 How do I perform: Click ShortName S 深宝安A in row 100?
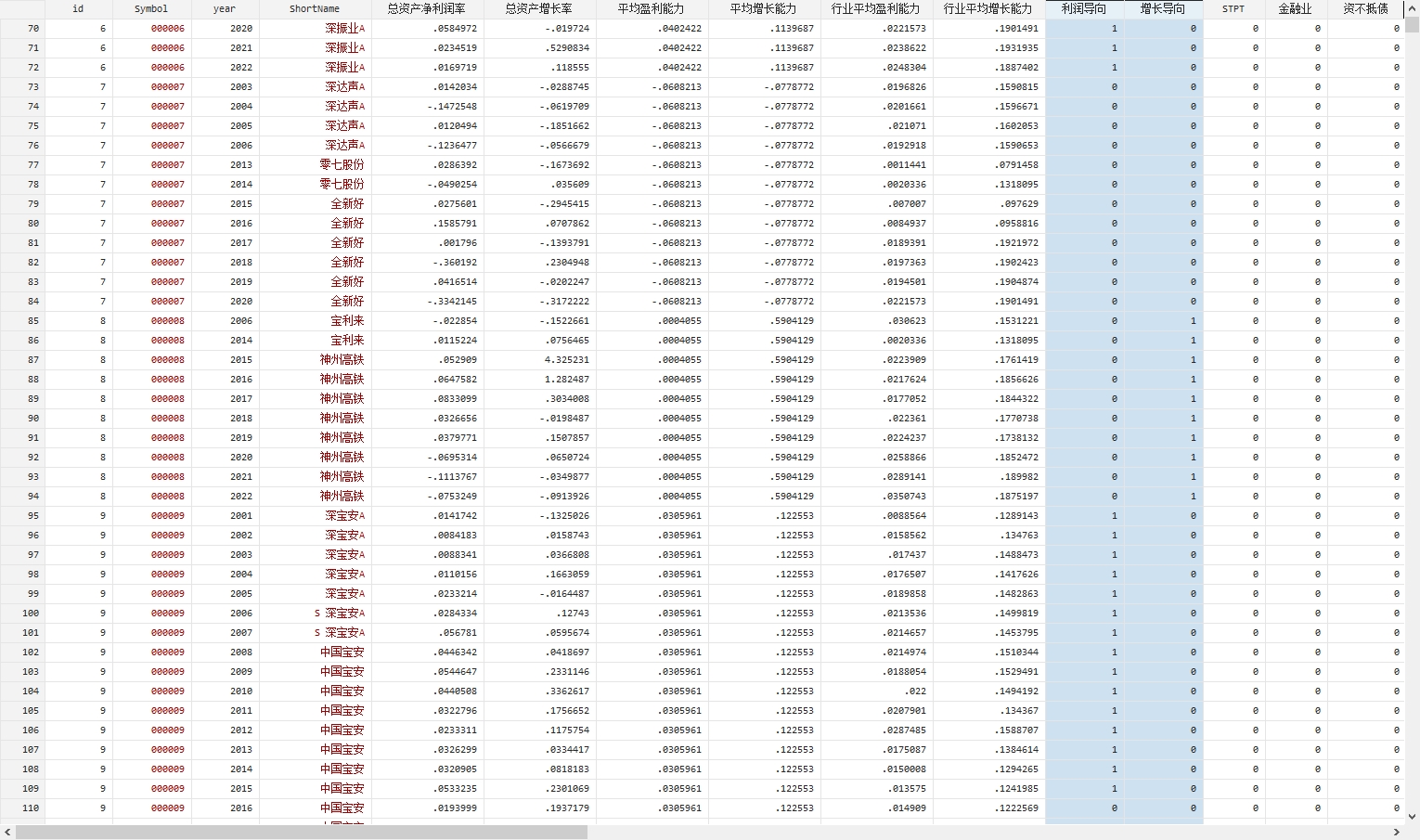(315, 614)
